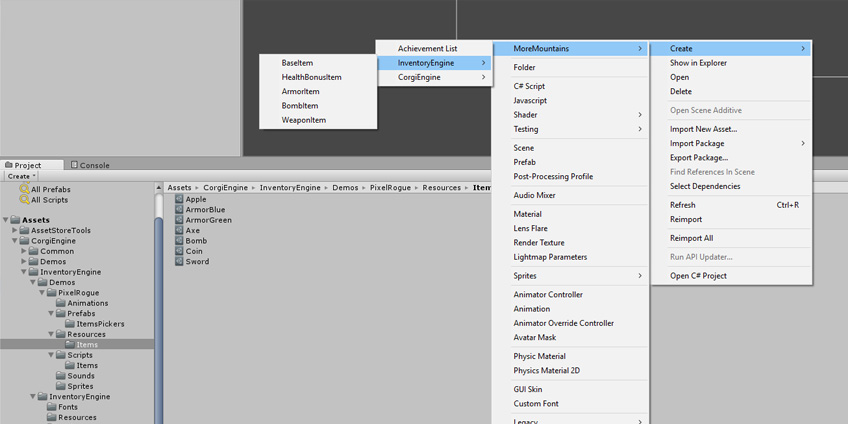
Task: Click the ArmorGreen asset icon
Action: [x=180, y=220]
